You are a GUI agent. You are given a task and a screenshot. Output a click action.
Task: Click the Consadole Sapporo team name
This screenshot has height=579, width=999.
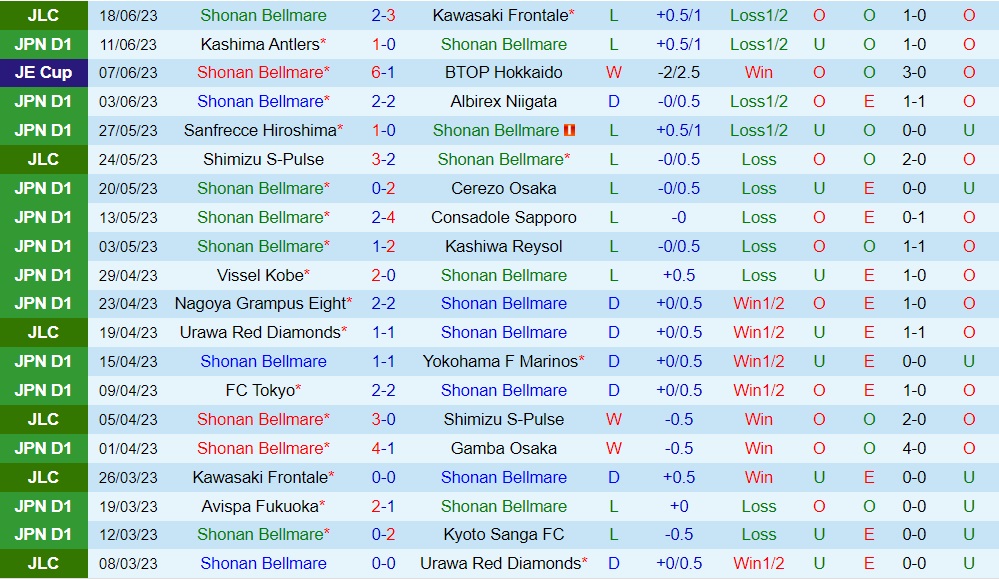click(503, 218)
